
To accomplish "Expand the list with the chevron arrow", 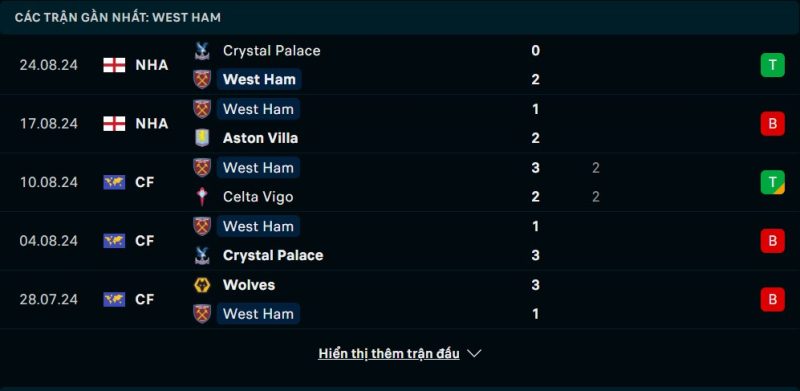I will pyautogui.click(x=474, y=353).
